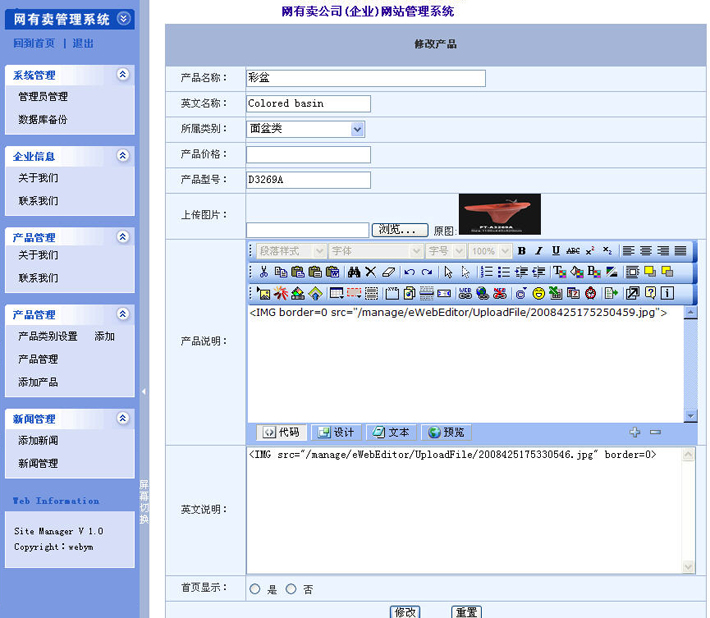
Task: Shrink editor height with minus icon
Action: click(655, 432)
